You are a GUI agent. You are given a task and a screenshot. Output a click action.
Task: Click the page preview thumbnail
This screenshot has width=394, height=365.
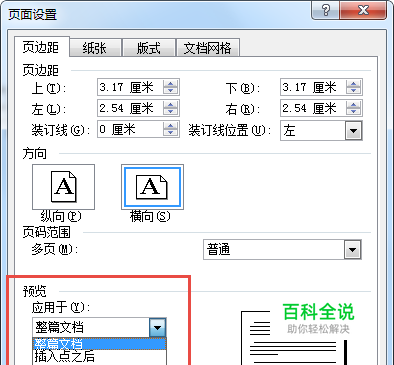click(x=295, y=338)
